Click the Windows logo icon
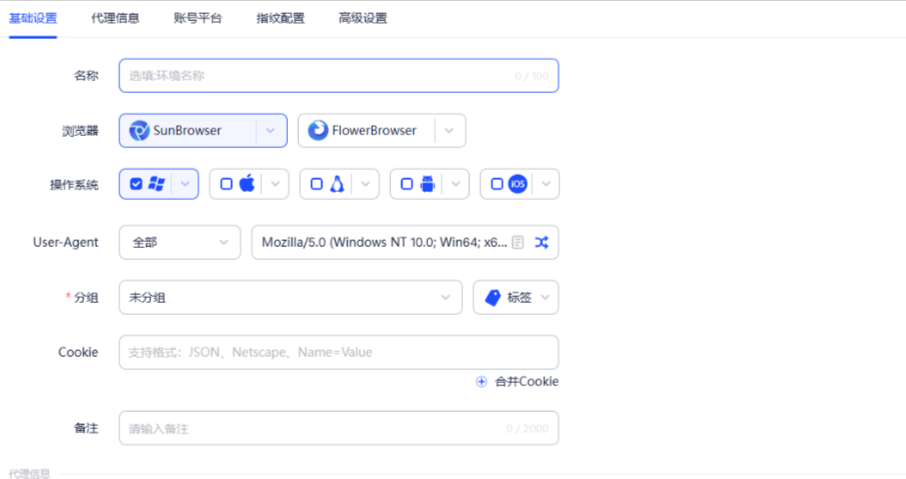Image resolution: width=906 pixels, height=479 pixels. (157, 184)
